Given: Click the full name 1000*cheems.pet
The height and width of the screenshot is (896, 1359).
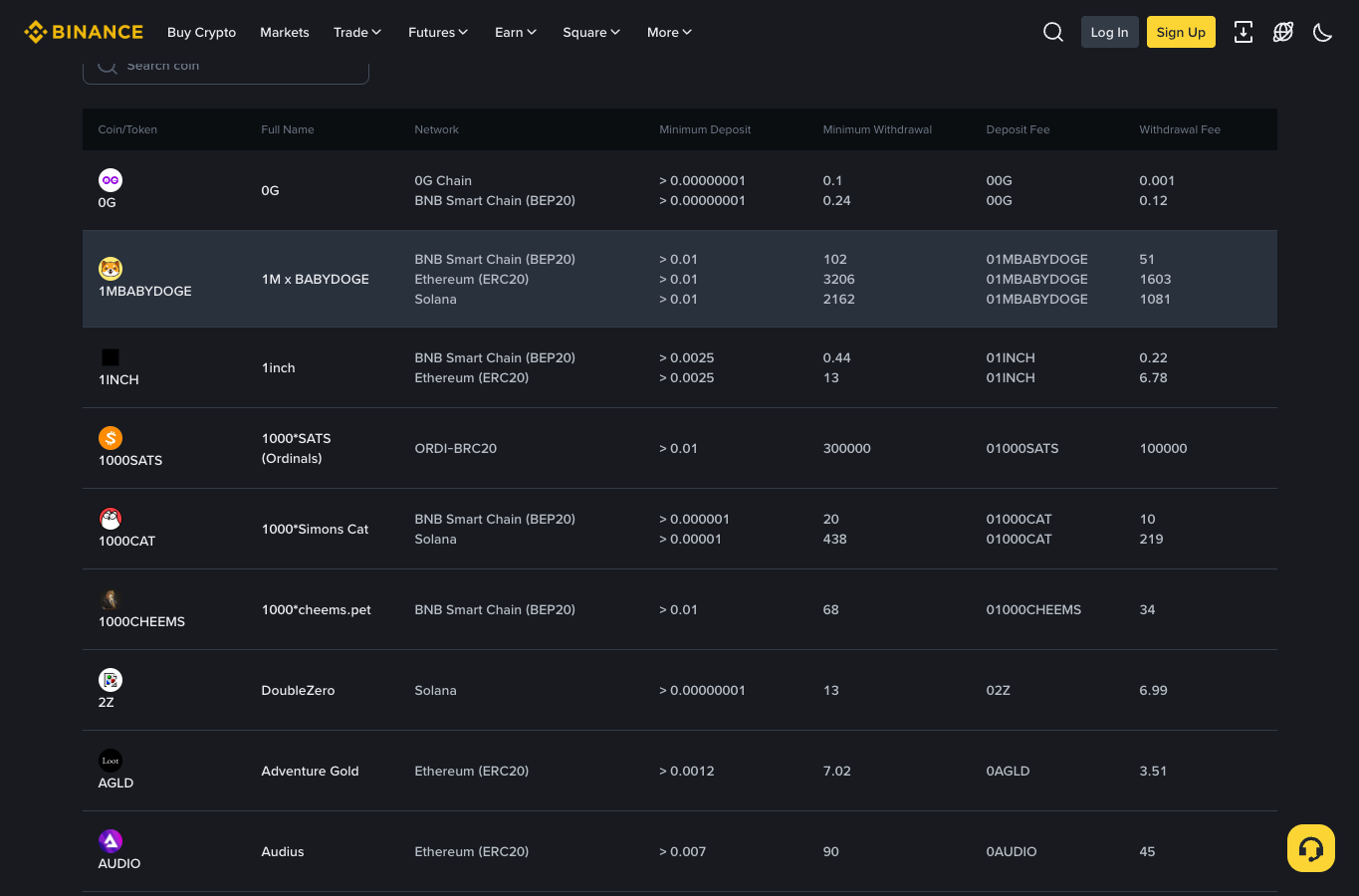Looking at the screenshot, I should point(317,609).
